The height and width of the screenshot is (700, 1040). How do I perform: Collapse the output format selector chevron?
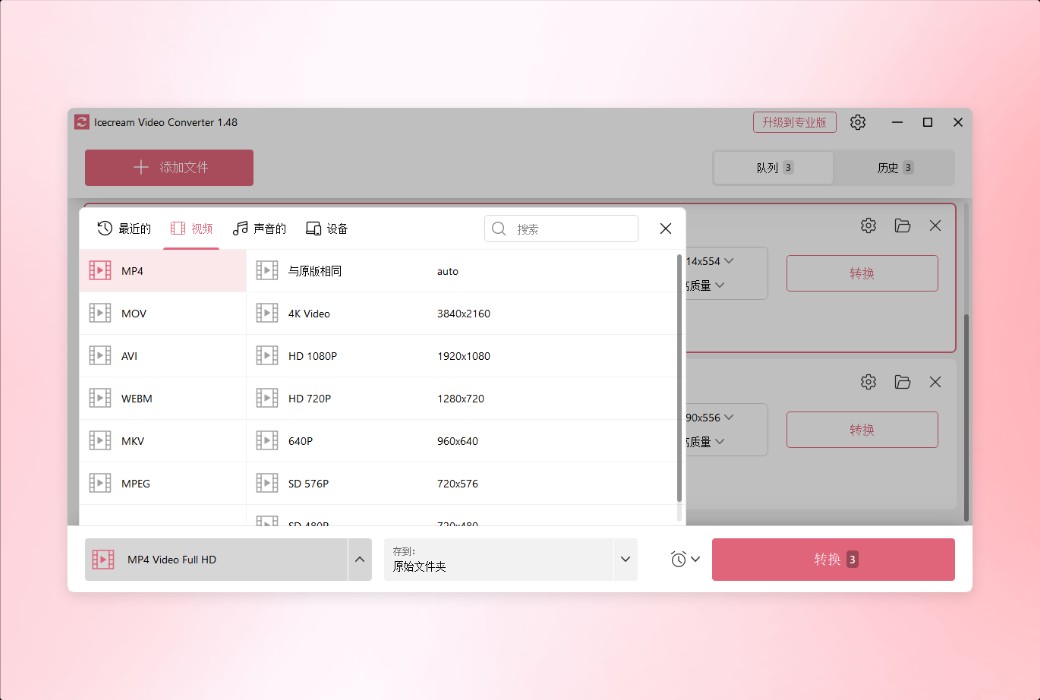coord(360,559)
